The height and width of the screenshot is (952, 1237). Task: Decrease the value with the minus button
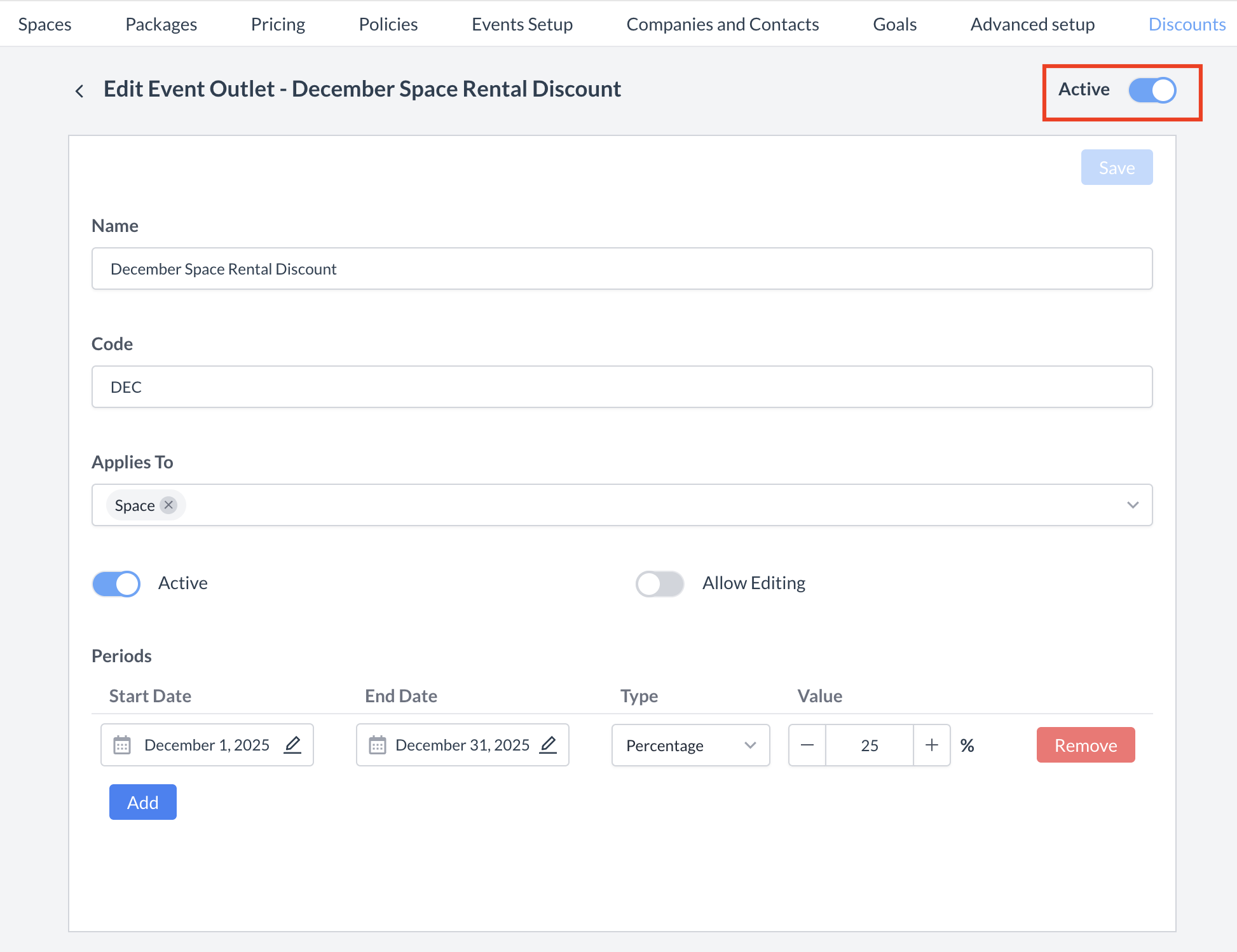point(807,745)
